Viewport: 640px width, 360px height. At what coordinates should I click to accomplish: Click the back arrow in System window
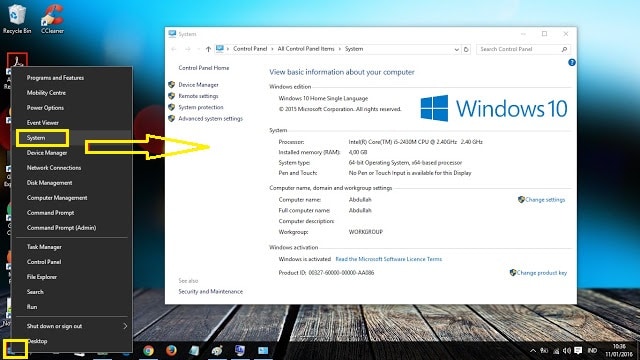click(x=174, y=49)
